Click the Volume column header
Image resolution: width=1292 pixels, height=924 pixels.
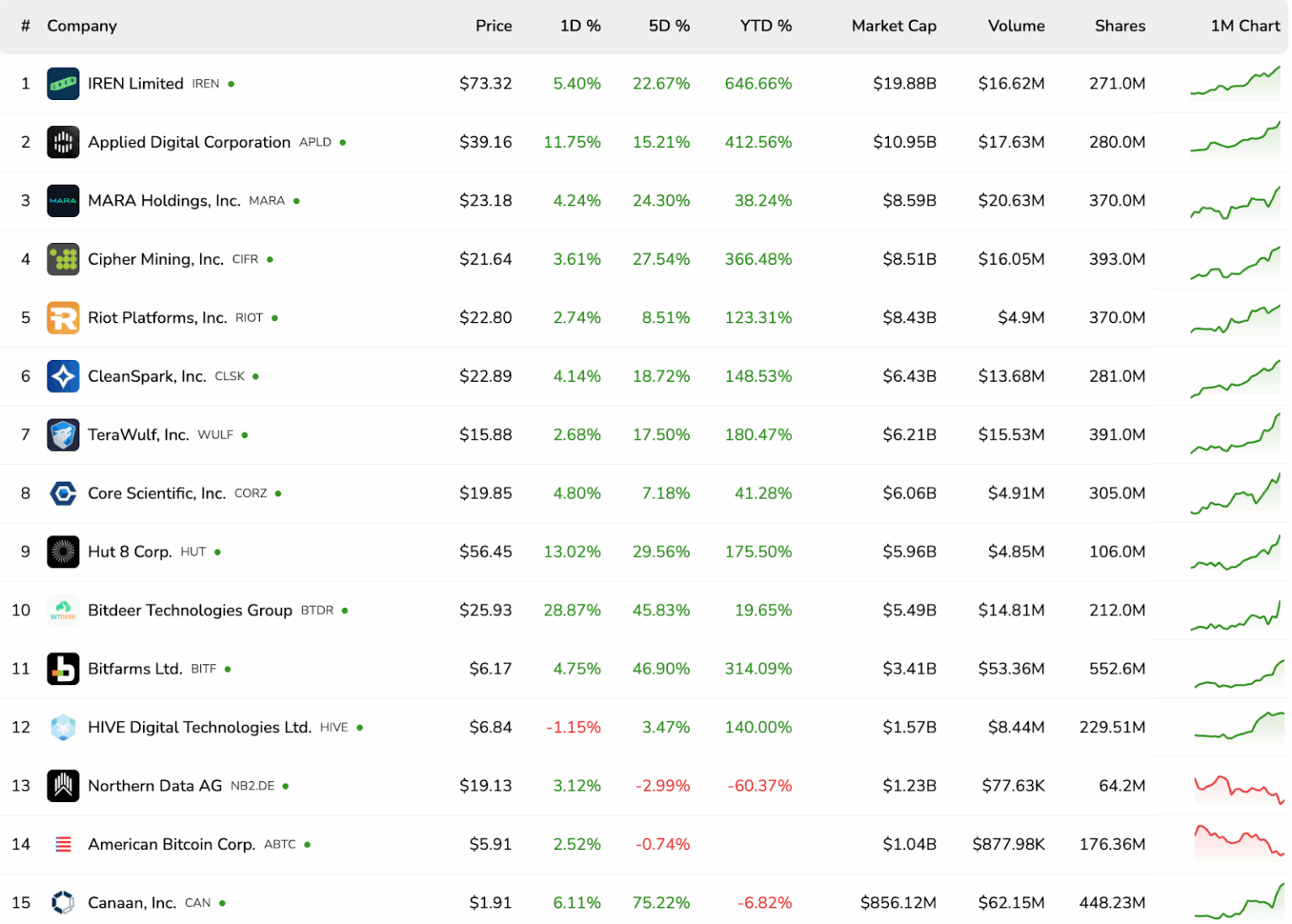[1016, 26]
